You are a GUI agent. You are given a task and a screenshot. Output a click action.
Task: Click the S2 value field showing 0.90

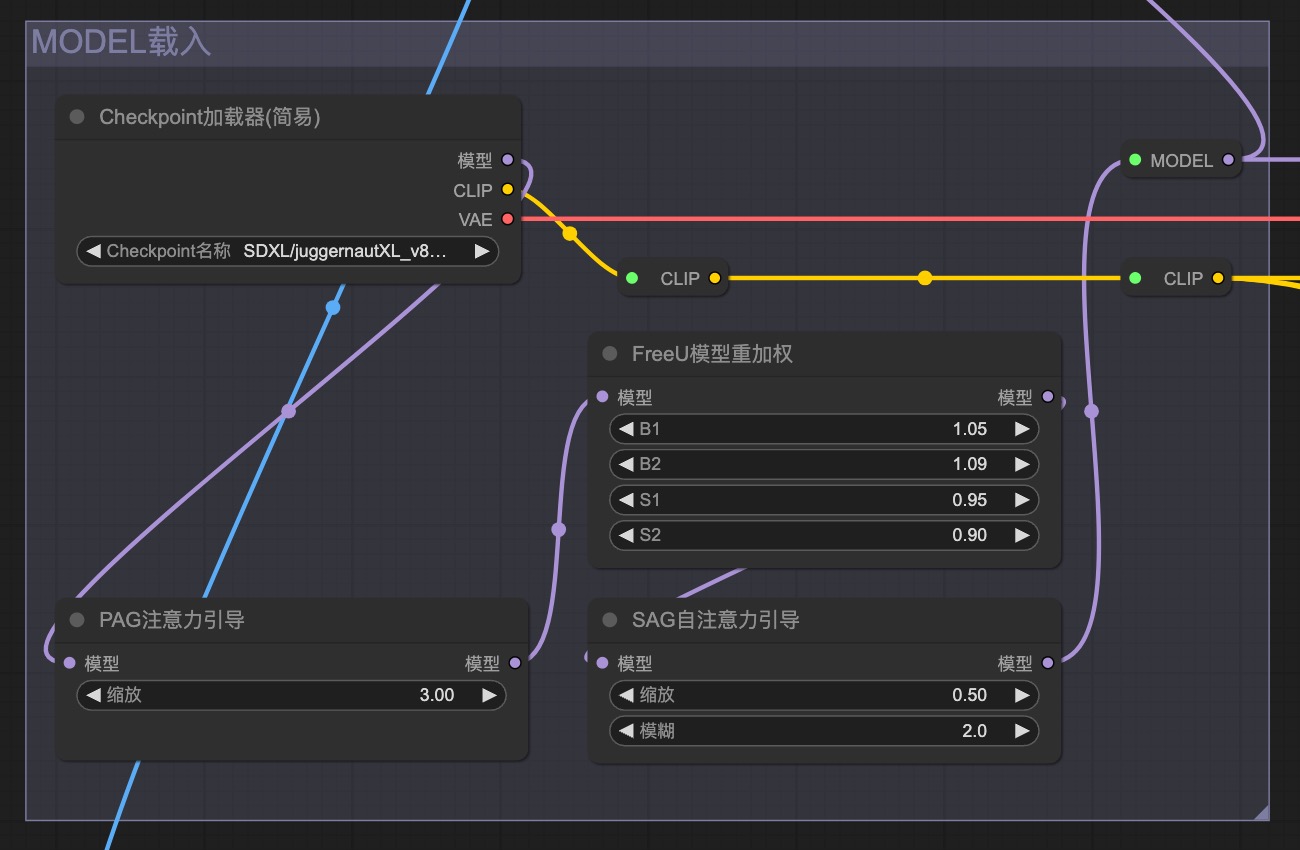(824, 535)
